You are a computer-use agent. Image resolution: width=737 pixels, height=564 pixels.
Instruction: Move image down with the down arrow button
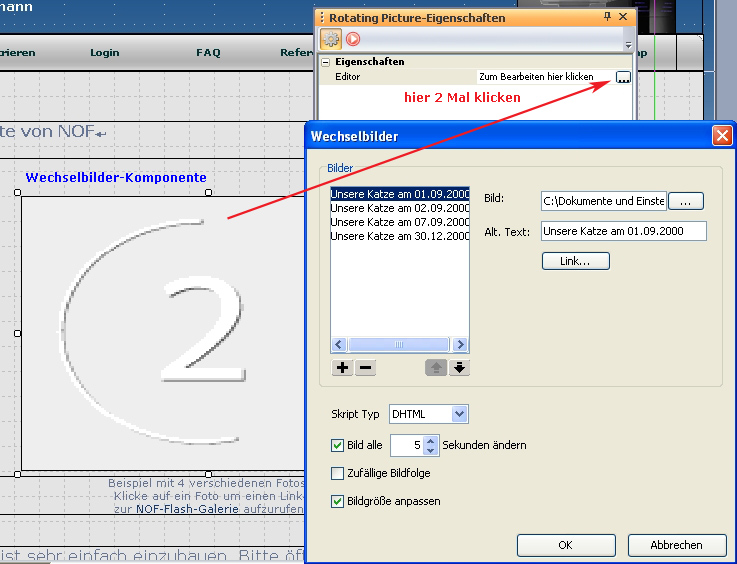coord(459,367)
